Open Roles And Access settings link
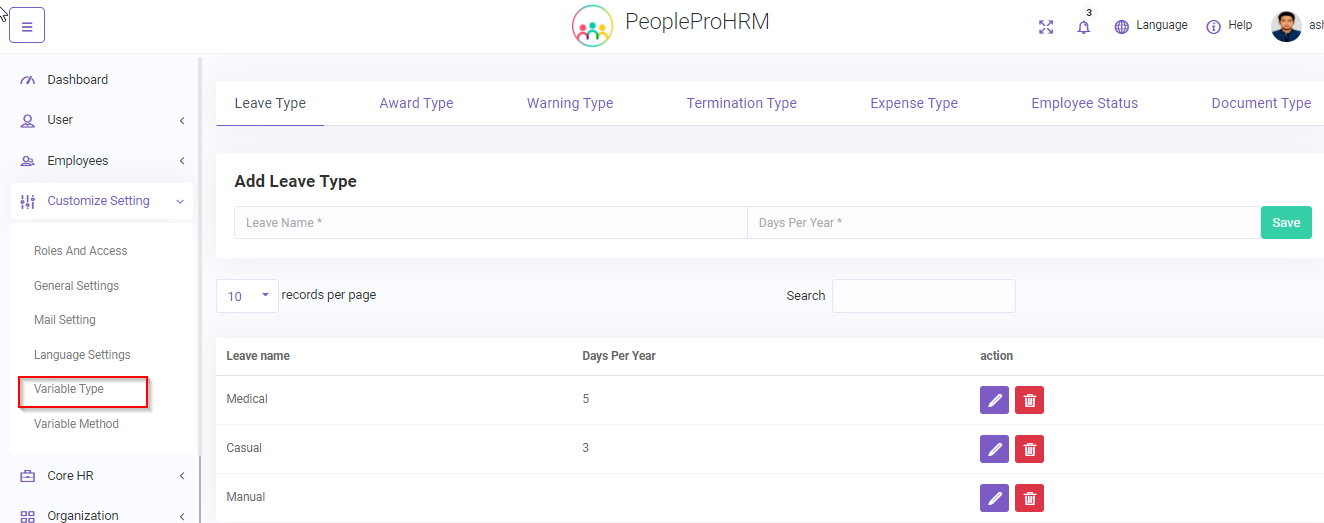 click(81, 251)
